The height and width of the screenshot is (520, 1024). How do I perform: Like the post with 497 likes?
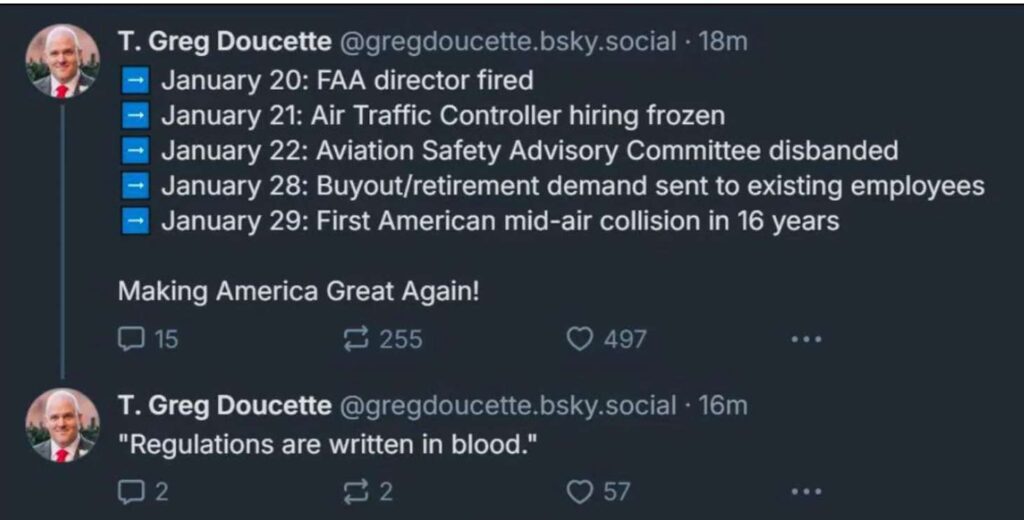[580, 339]
